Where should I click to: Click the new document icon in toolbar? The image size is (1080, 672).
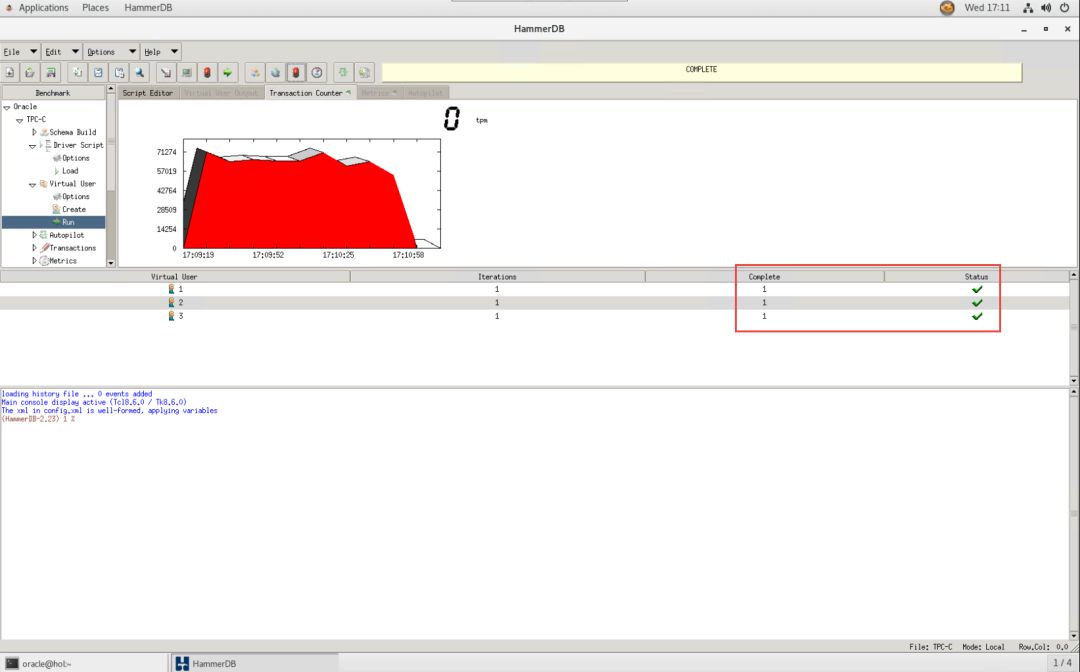(10, 72)
